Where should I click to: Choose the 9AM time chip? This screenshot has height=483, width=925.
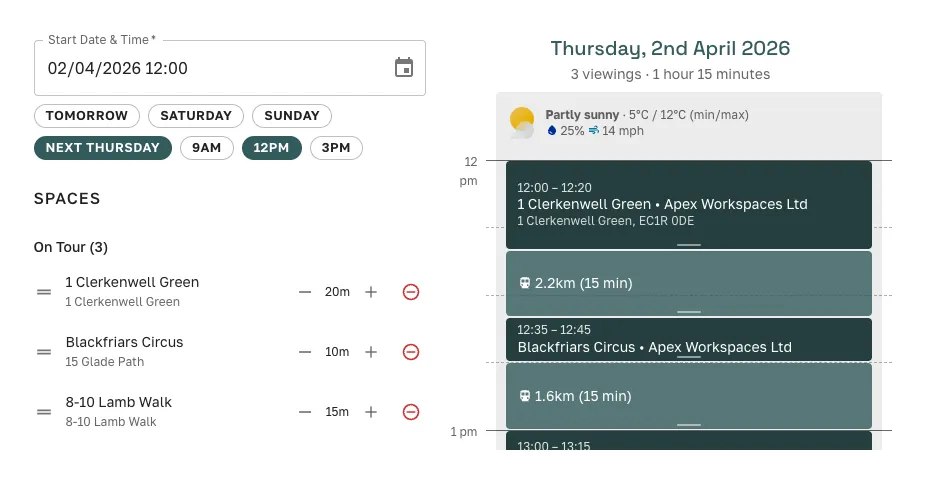(x=206, y=148)
